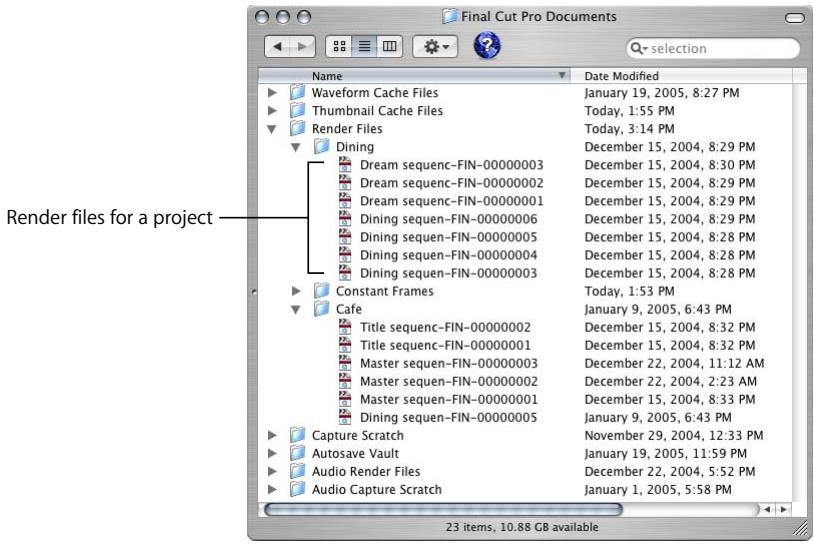814x545 pixels.
Task: Collapse the Render Files folder
Action: tap(272, 129)
